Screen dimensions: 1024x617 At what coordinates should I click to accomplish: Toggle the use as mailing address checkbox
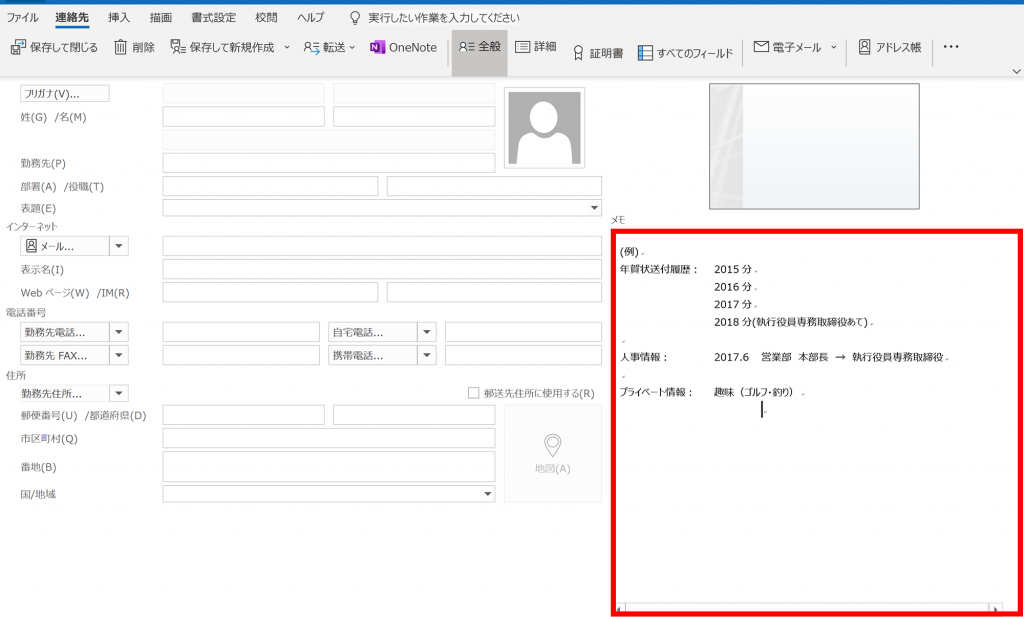[x=474, y=394]
